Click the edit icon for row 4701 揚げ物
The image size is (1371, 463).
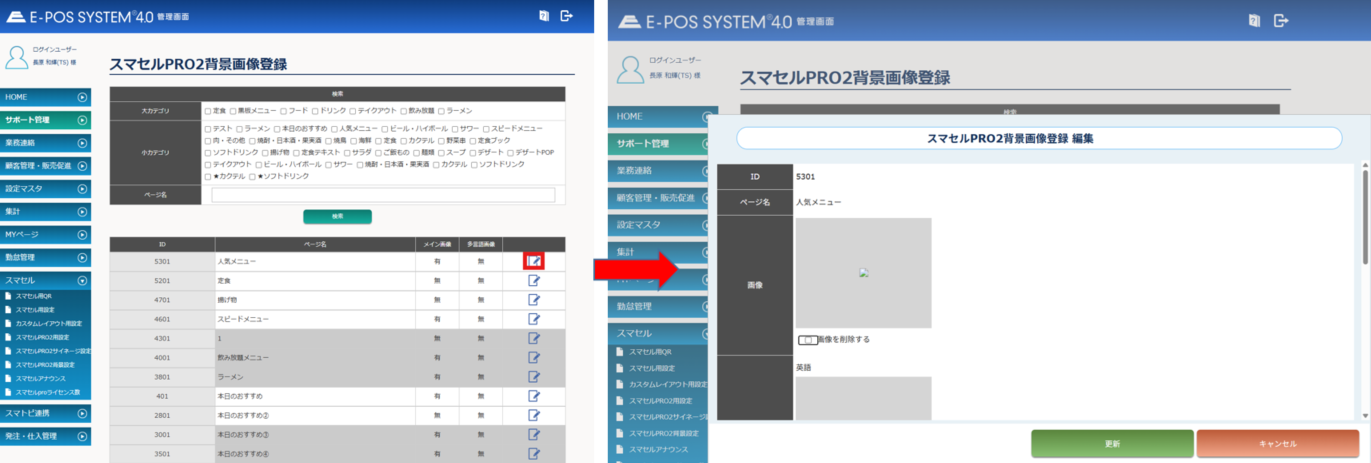coord(534,299)
